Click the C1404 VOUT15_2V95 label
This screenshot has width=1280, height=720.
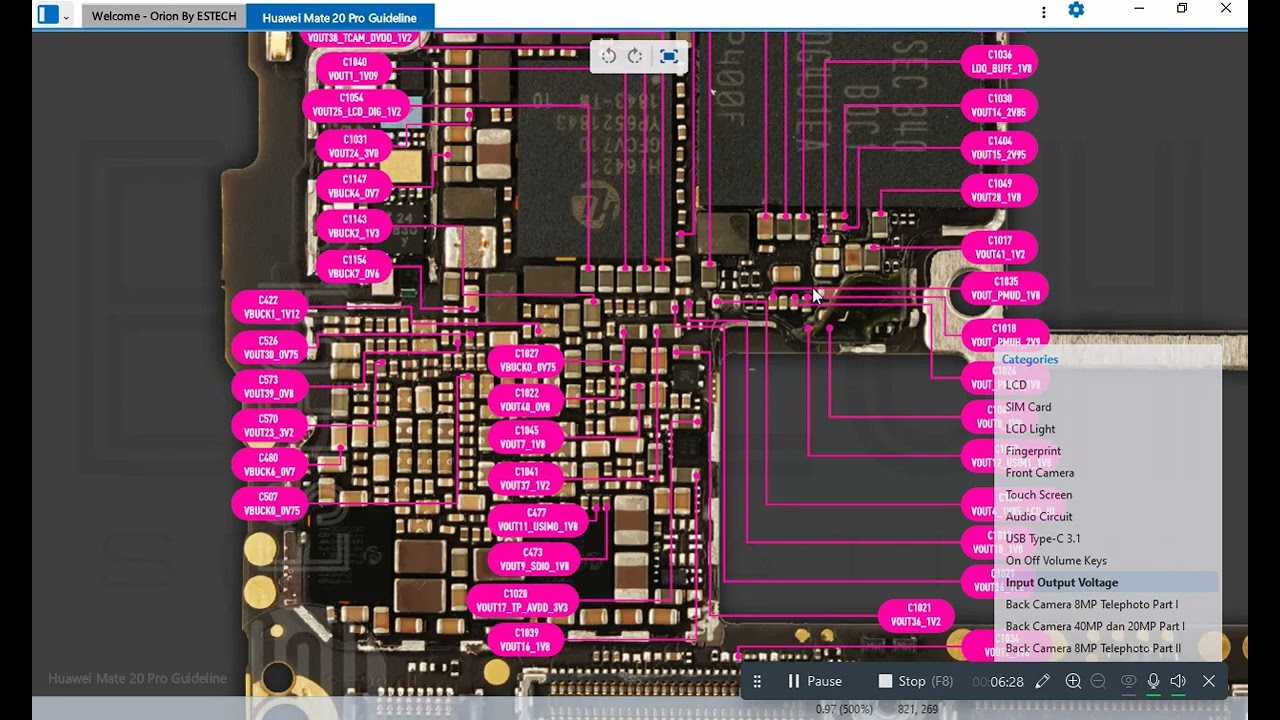1000,148
